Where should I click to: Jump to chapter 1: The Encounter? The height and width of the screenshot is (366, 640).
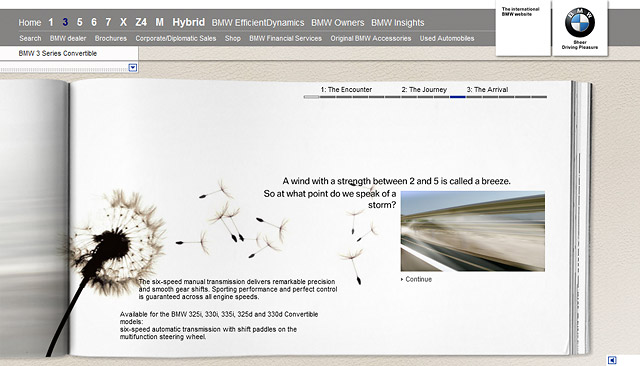pos(346,89)
